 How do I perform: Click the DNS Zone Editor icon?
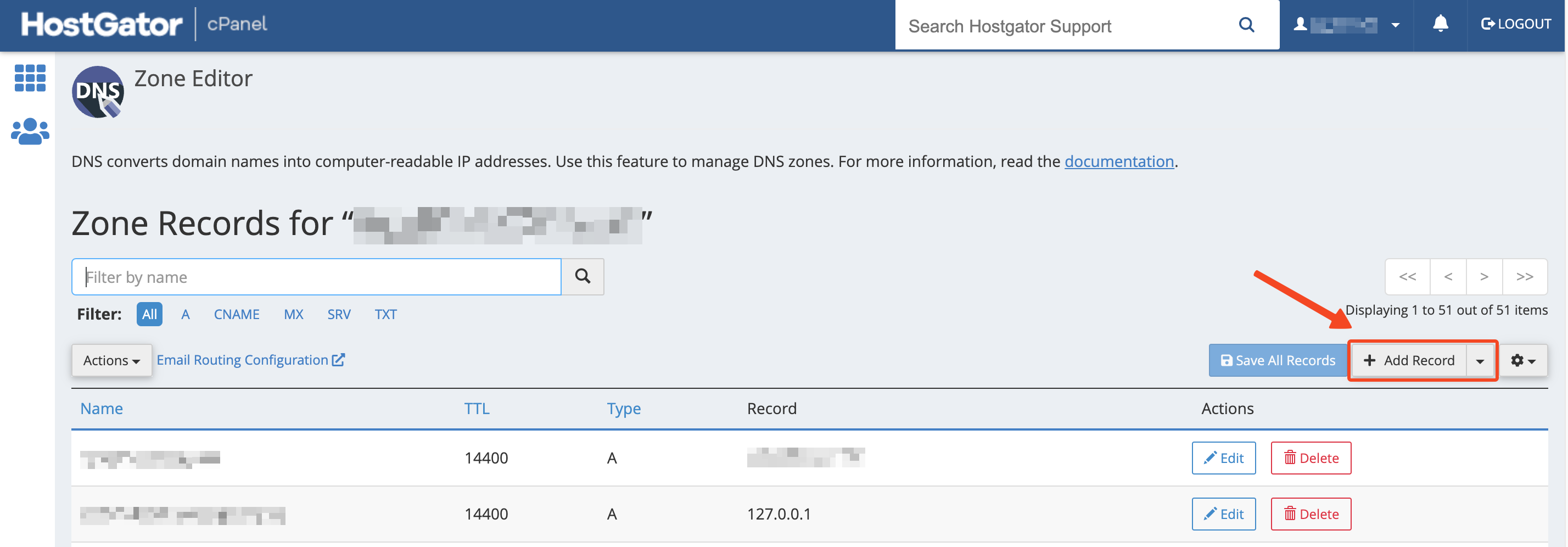(x=98, y=92)
